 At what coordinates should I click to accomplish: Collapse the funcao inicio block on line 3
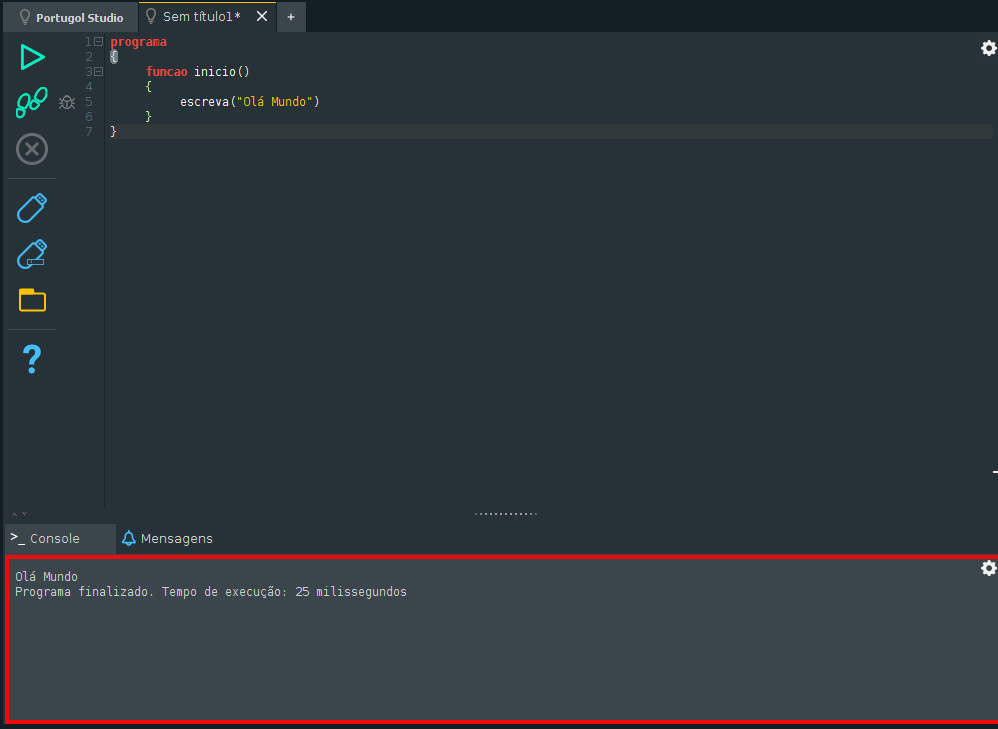[99, 71]
